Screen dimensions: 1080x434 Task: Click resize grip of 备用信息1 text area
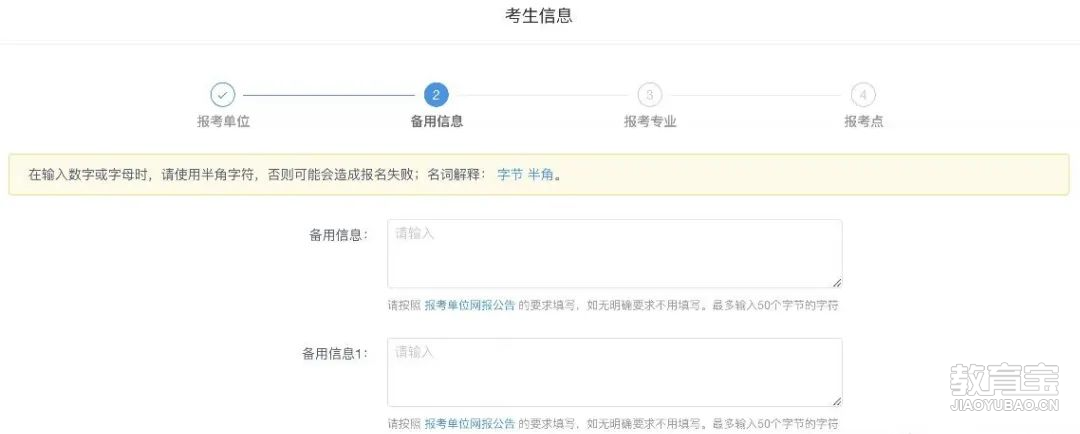838,402
